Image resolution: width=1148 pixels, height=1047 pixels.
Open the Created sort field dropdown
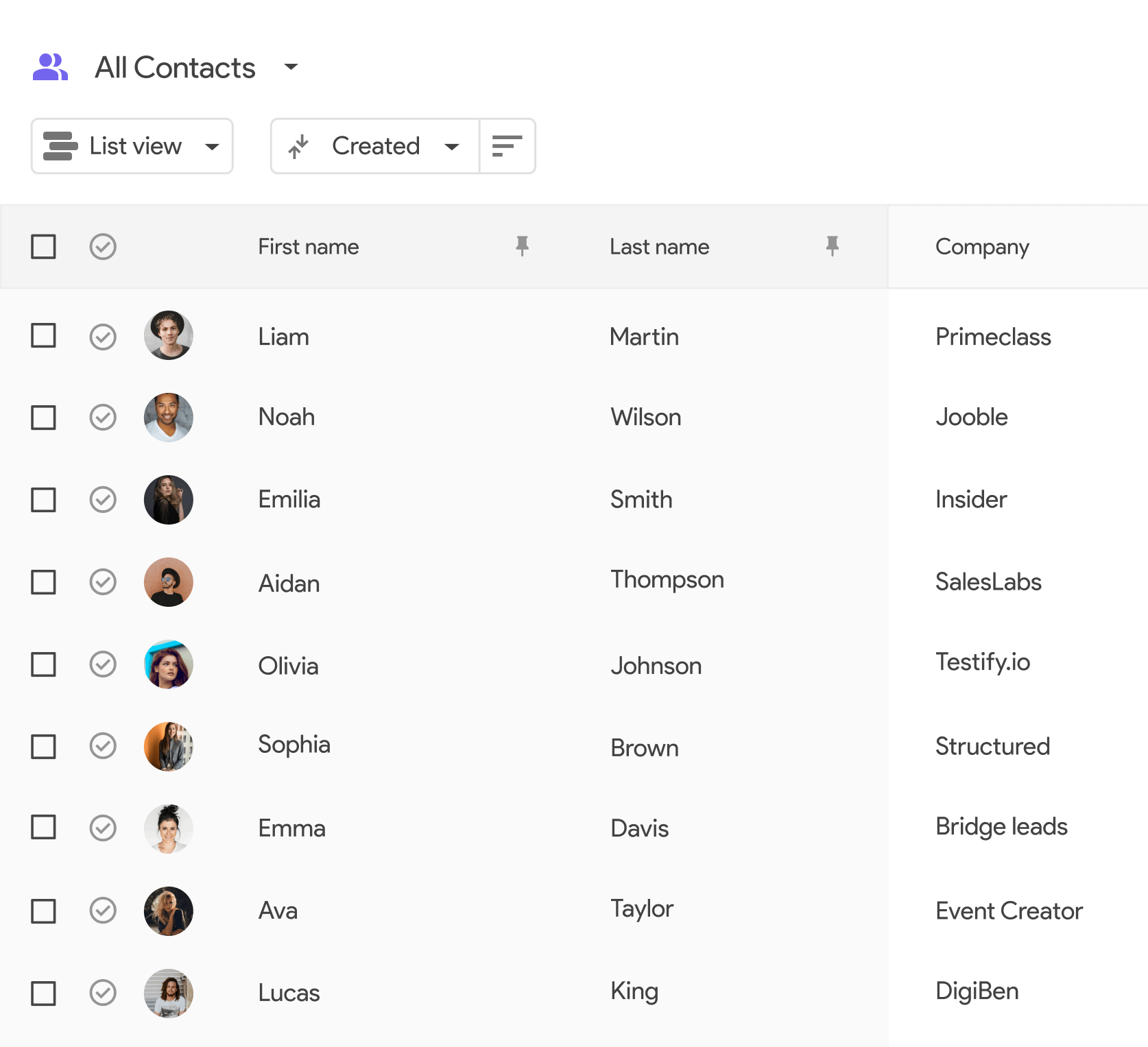point(375,146)
